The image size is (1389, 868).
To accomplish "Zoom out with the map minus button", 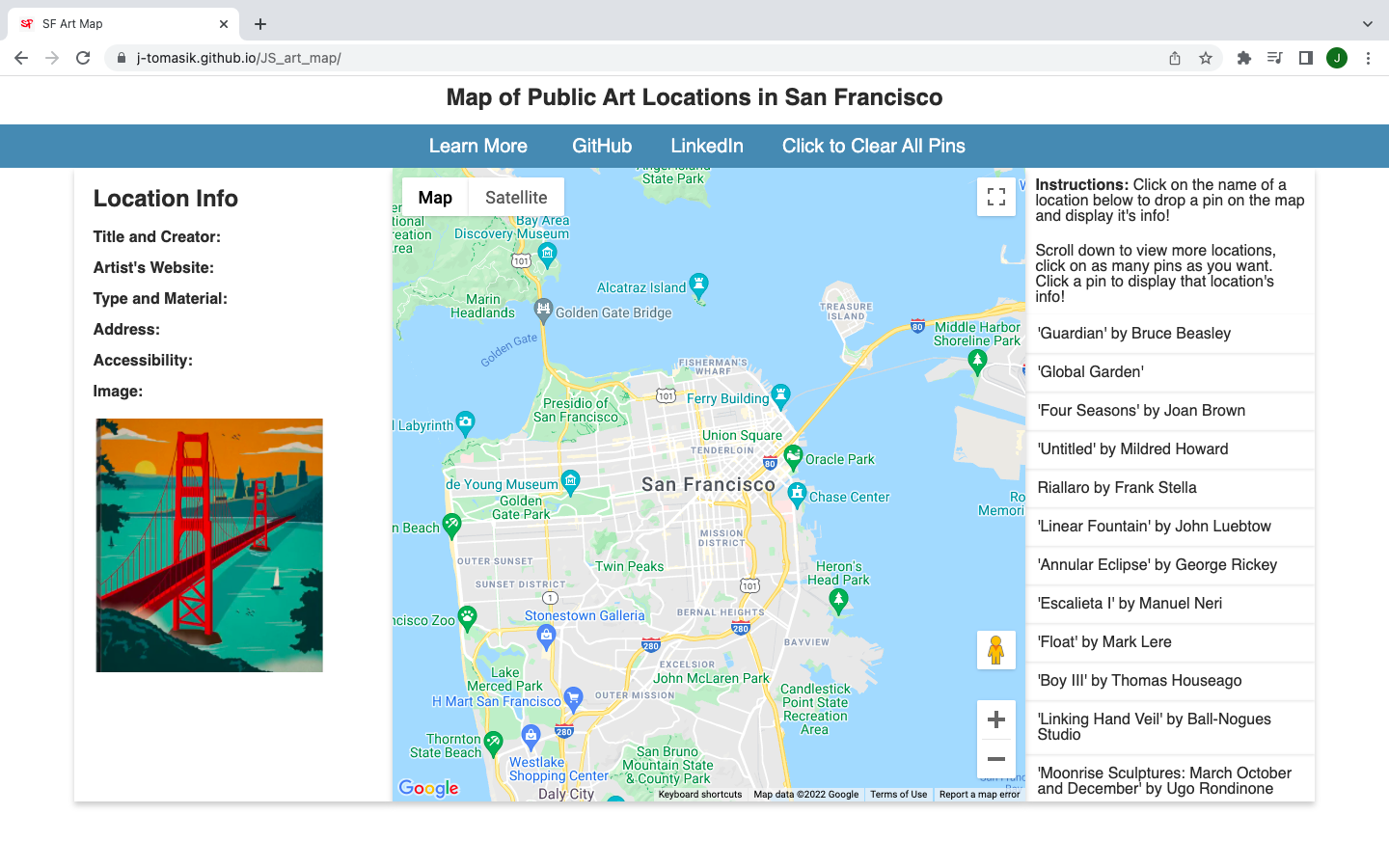I will [x=996, y=759].
